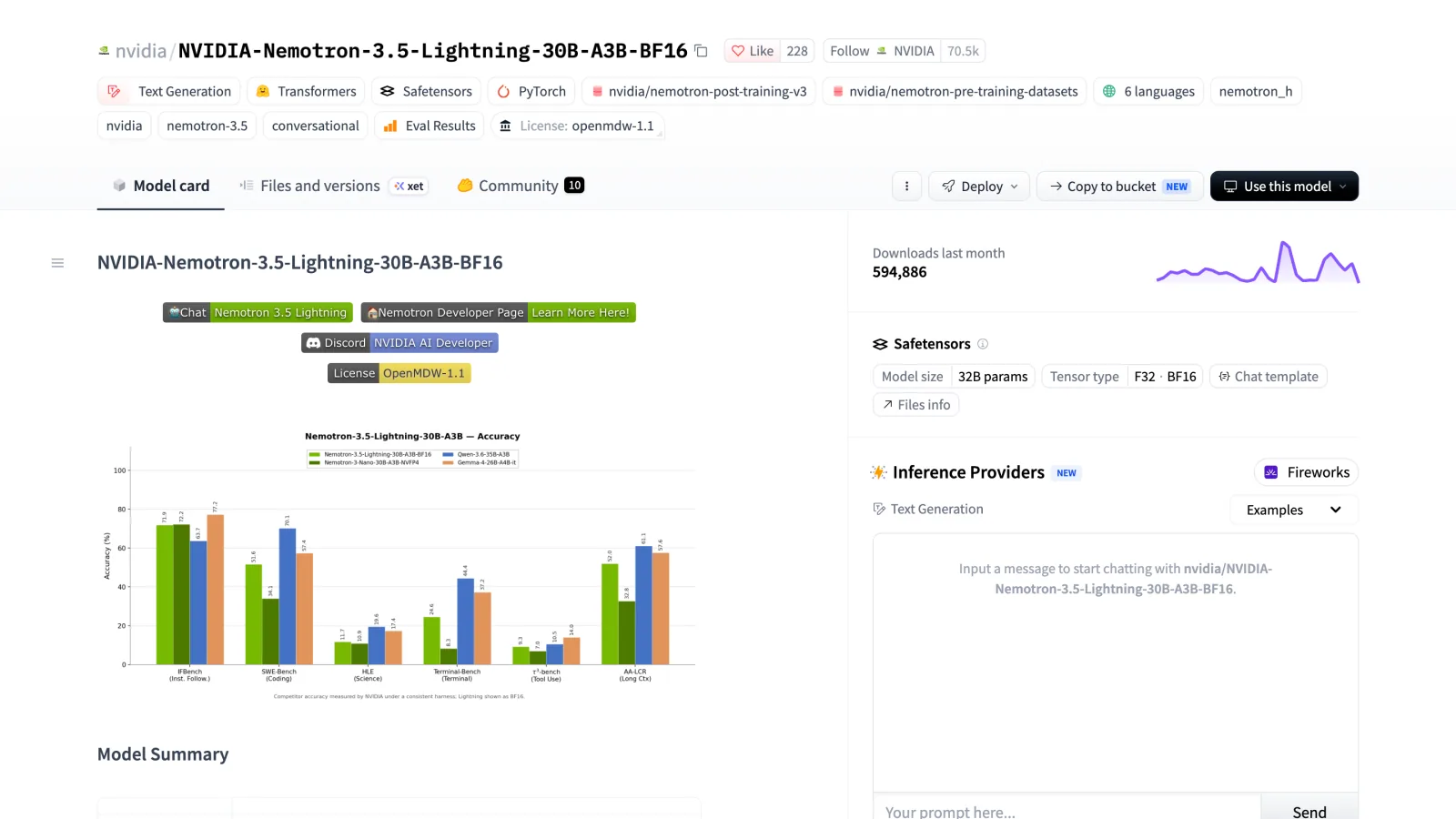Click the 228 likes count

pyautogui.click(x=797, y=51)
